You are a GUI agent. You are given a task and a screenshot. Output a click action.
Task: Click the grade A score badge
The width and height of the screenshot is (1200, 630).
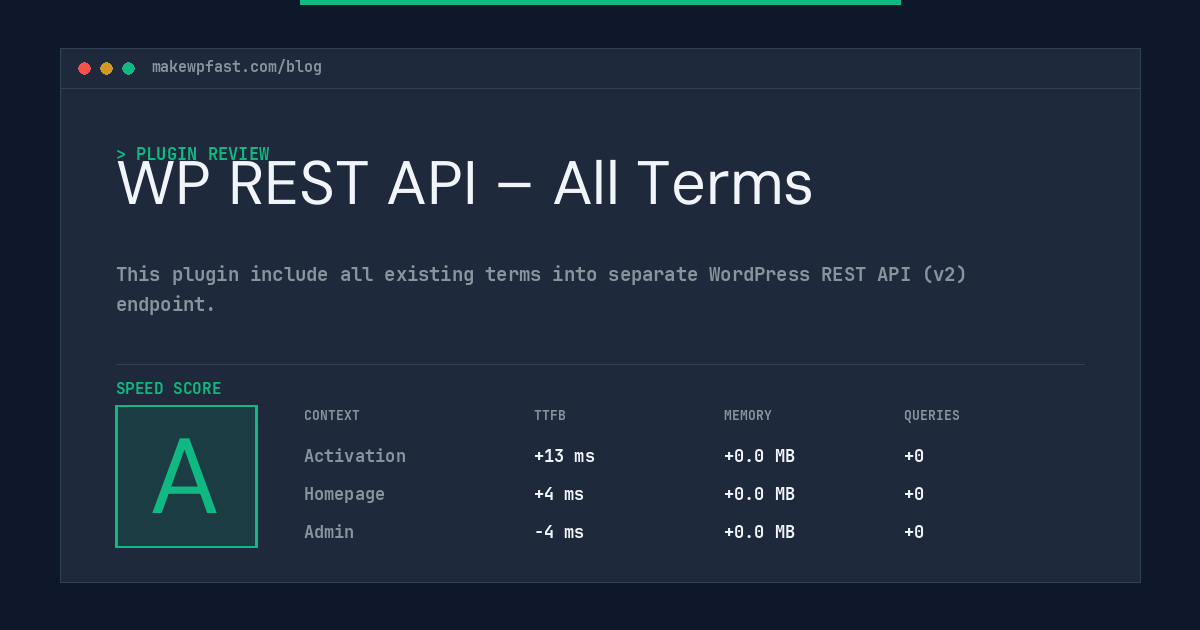(x=186, y=476)
